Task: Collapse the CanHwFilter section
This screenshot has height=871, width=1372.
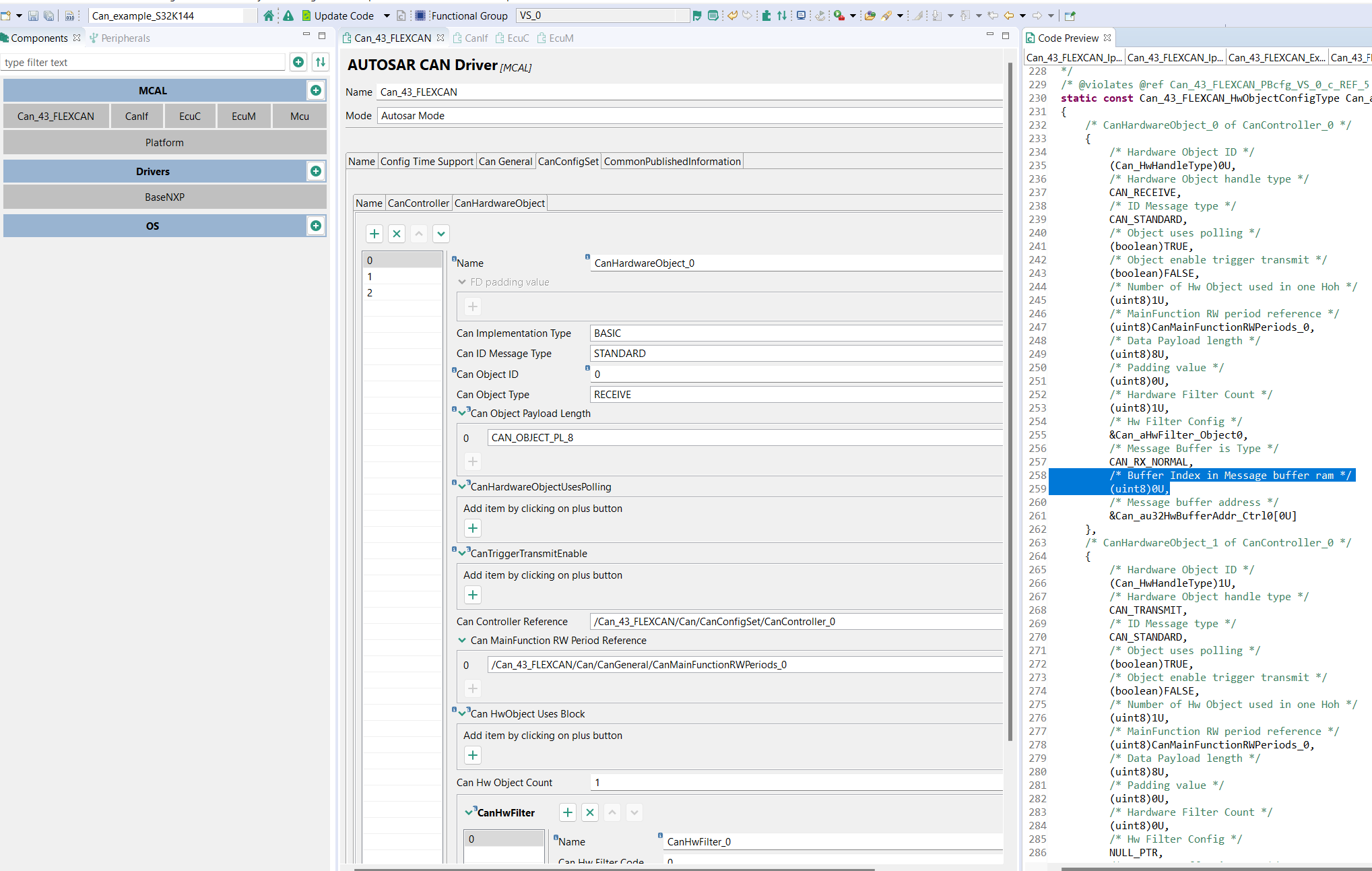Action: click(x=469, y=812)
